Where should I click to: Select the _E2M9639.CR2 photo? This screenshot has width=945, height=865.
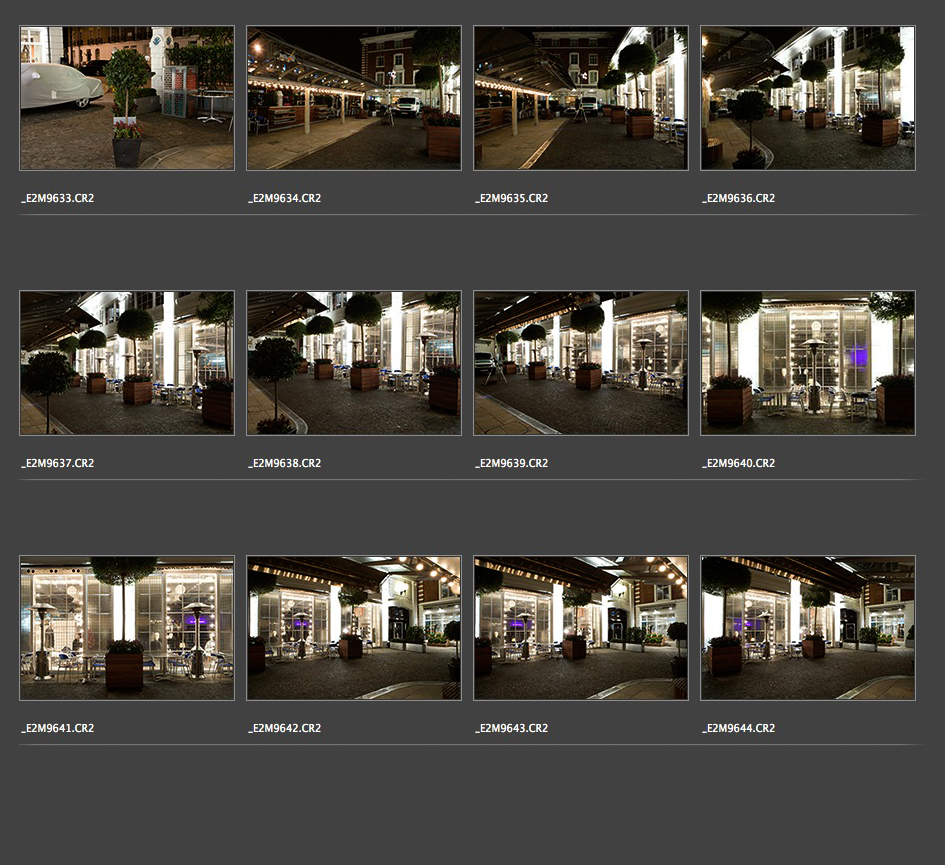581,363
